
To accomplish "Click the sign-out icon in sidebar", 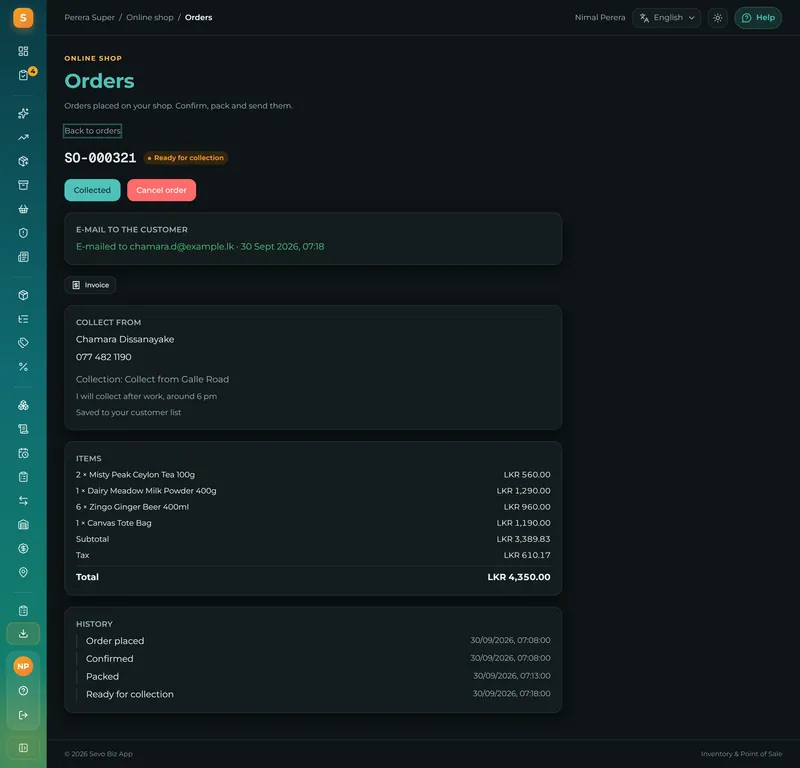I will (x=23, y=715).
